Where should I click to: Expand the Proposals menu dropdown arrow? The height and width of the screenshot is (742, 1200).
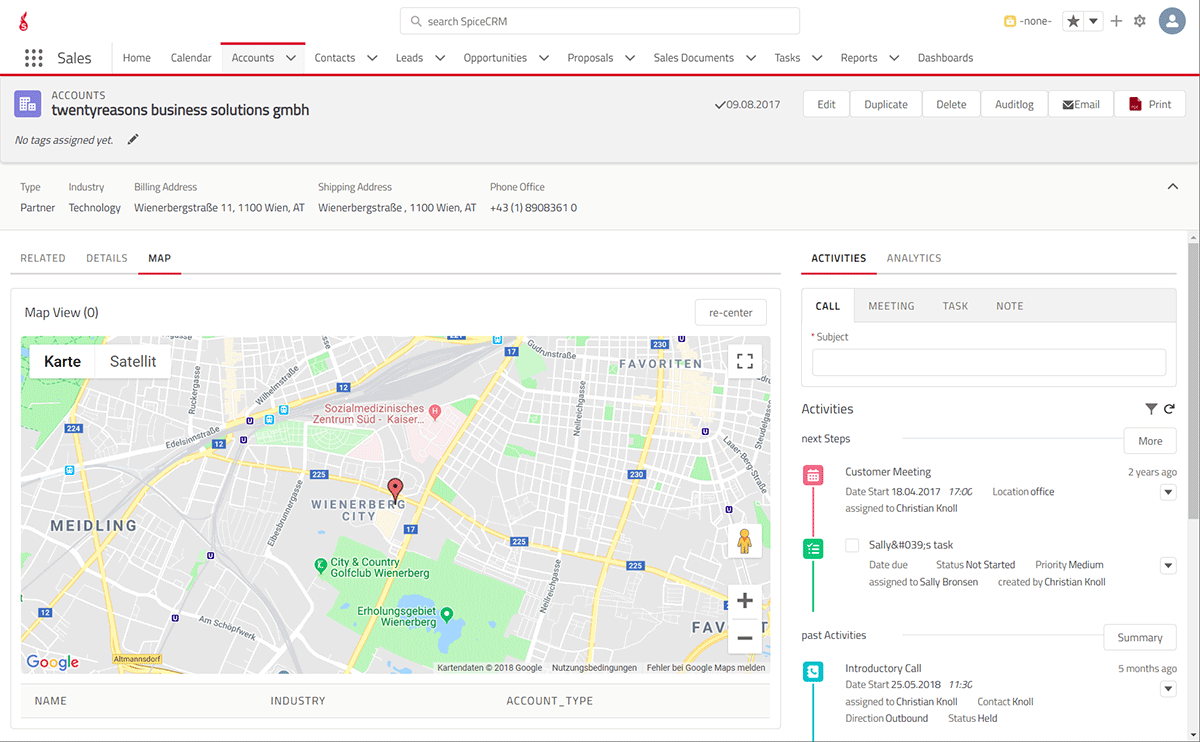pyautogui.click(x=630, y=58)
